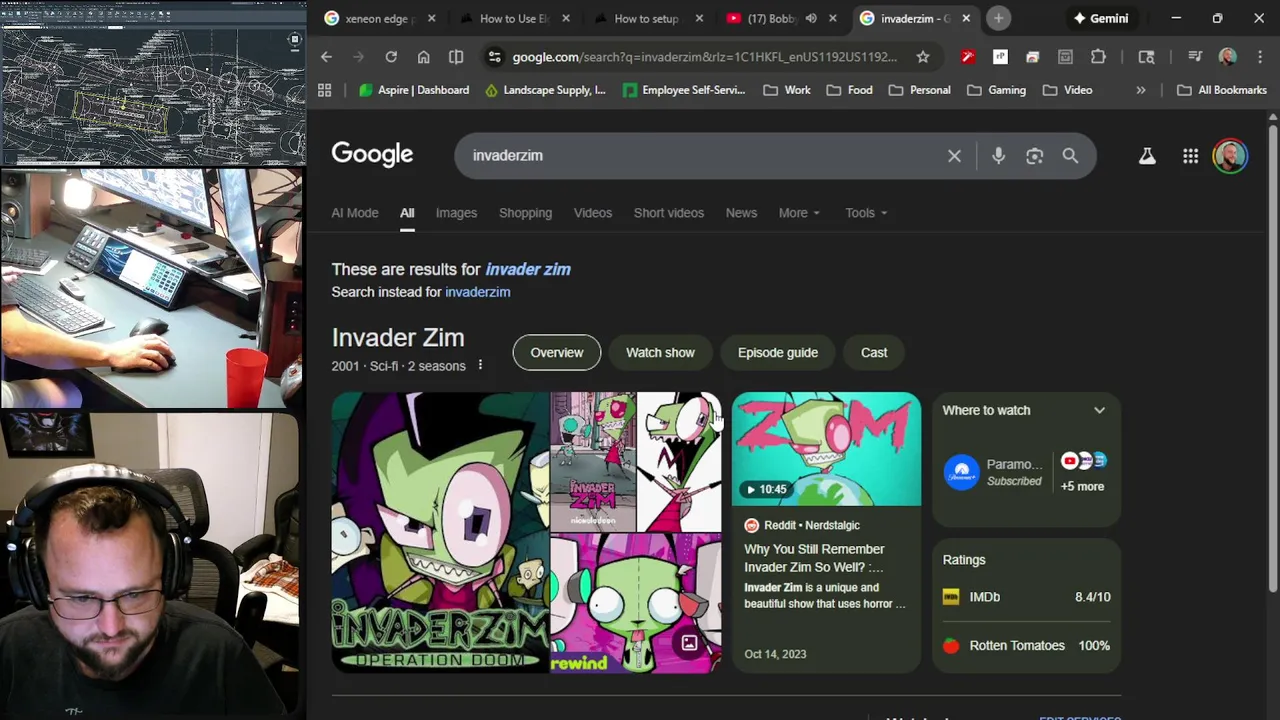The height and width of the screenshot is (720, 1280).
Task: Open image search on the Gir thumbnail
Action: 689,643
